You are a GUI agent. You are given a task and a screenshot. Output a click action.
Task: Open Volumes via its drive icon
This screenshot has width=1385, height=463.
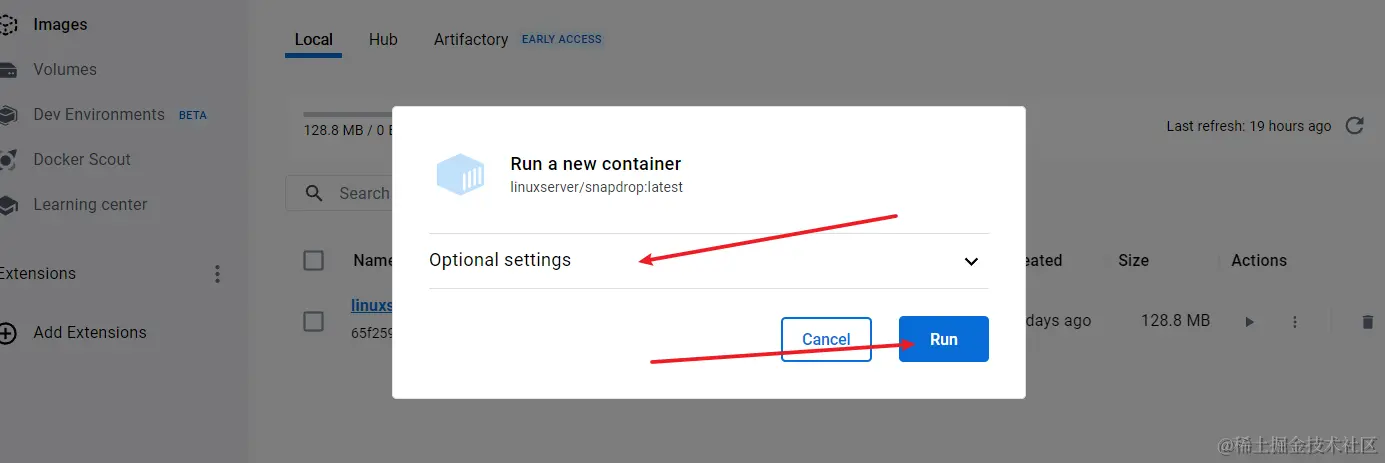(x=7, y=70)
